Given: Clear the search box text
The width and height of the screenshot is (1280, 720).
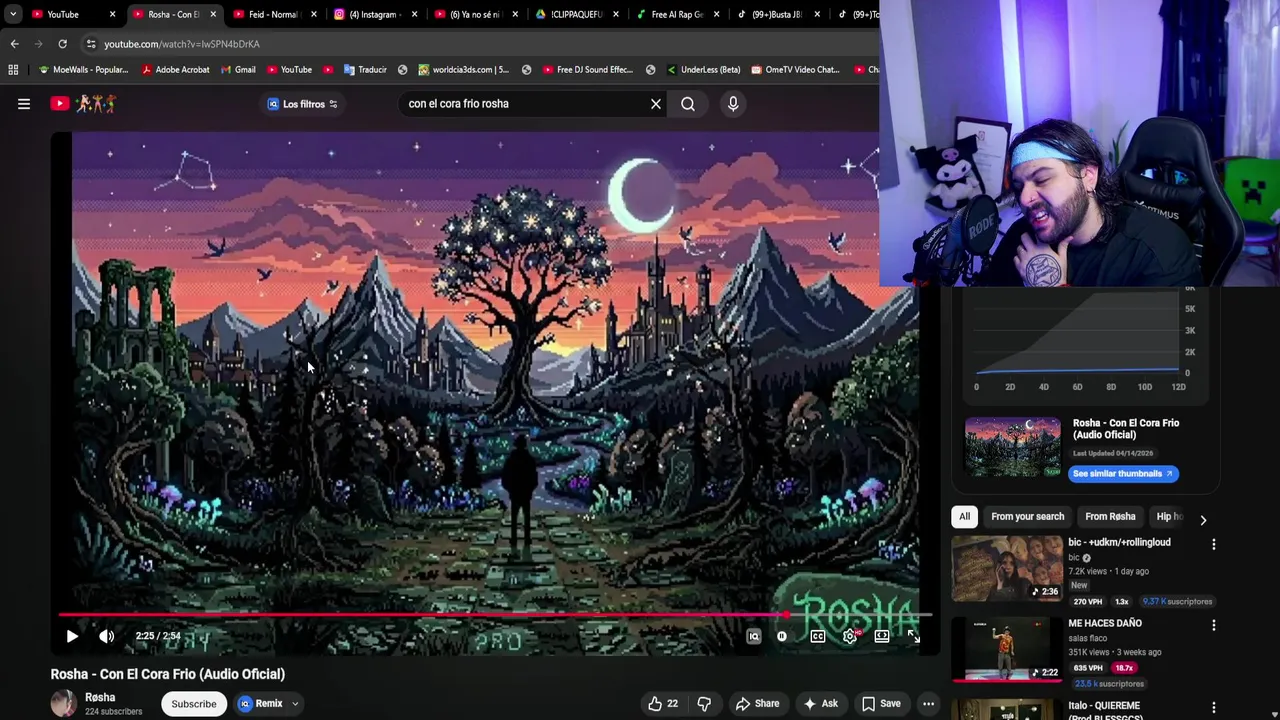Looking at the screenshot, I should 656,104.
